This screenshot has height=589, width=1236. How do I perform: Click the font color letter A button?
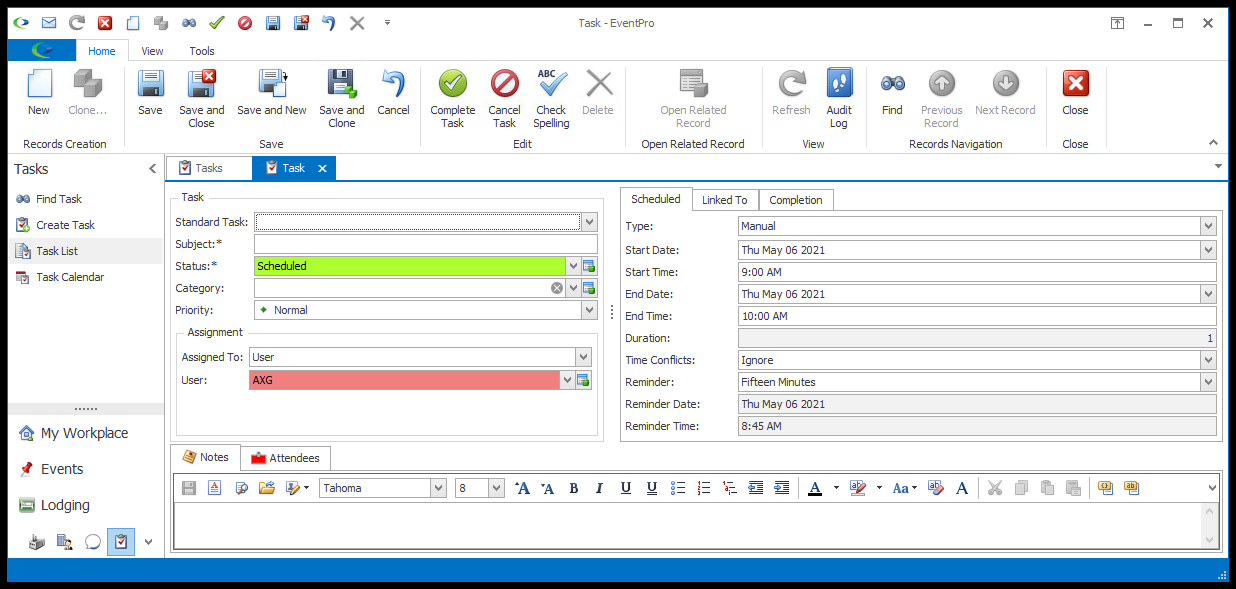click(x=815, y=488)
